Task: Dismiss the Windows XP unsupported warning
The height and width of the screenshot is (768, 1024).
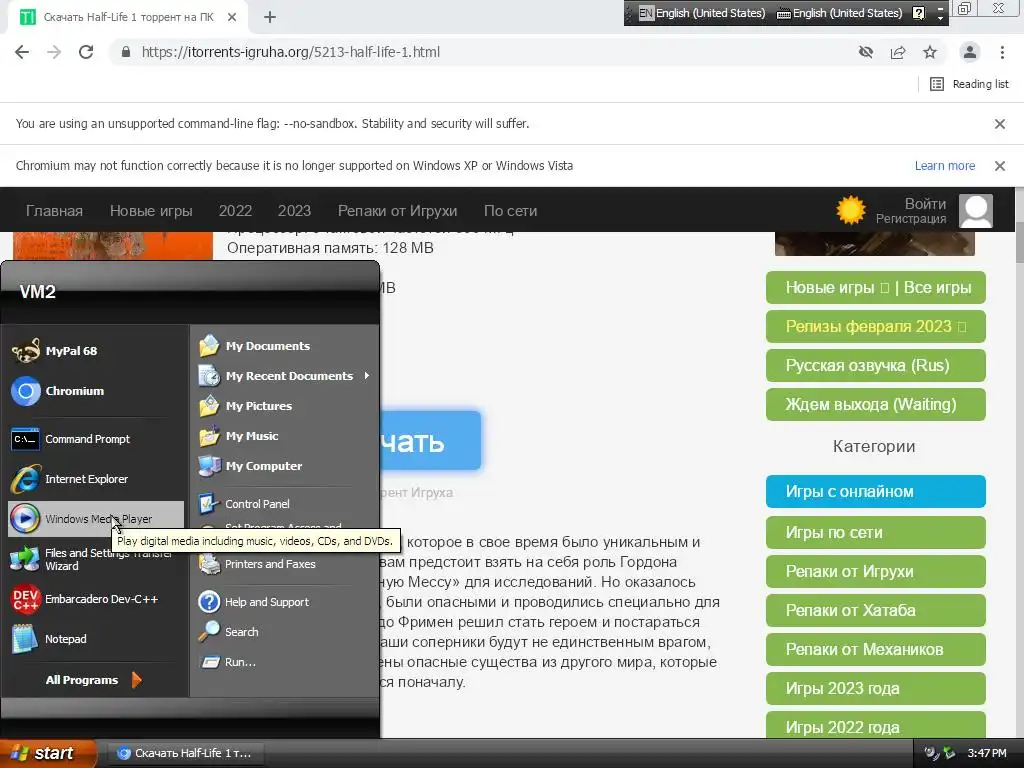Action: point(999,165)
